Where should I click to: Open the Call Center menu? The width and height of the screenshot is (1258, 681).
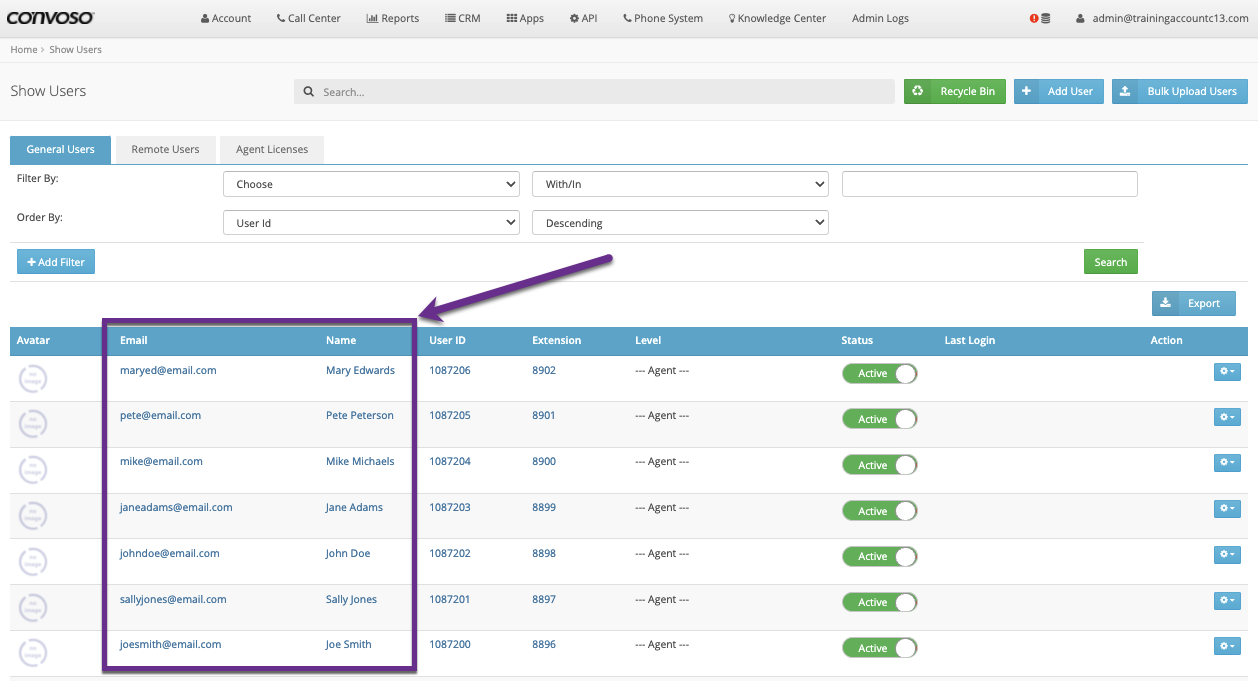(x=309, y=18)
